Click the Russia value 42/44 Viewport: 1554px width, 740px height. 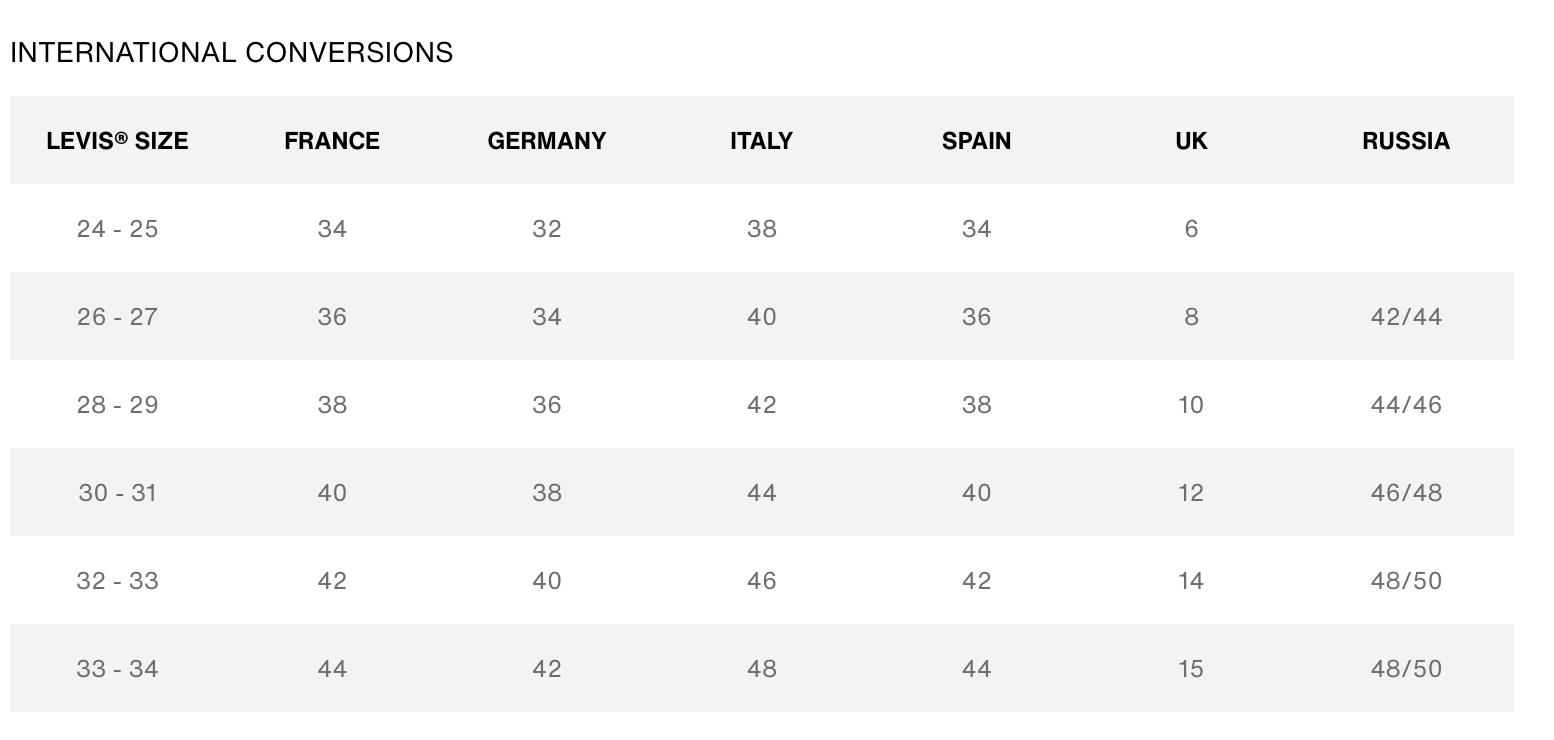[x=1405, y=317]
